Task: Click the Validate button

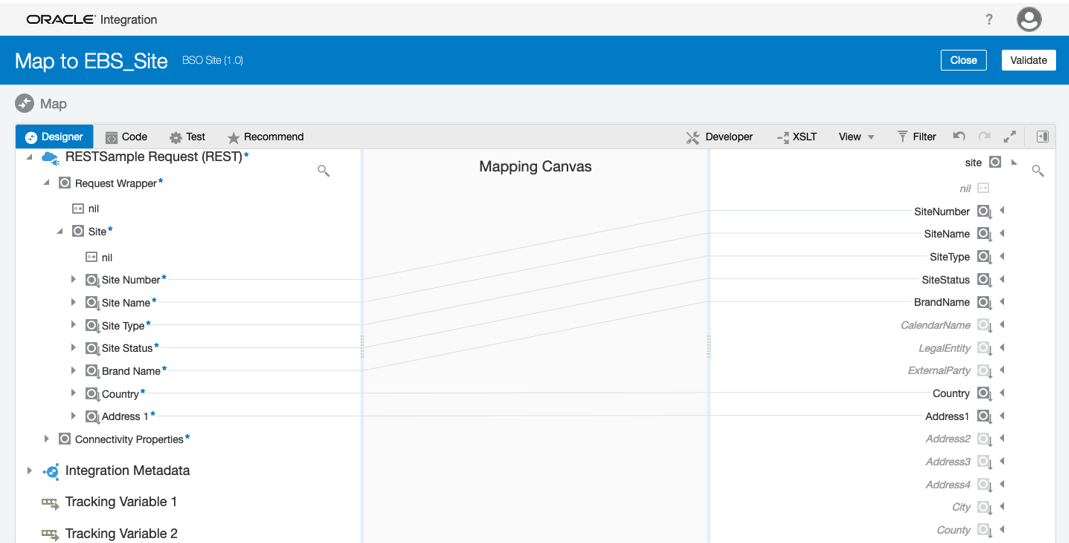Action: click(x=1028, y=60)
